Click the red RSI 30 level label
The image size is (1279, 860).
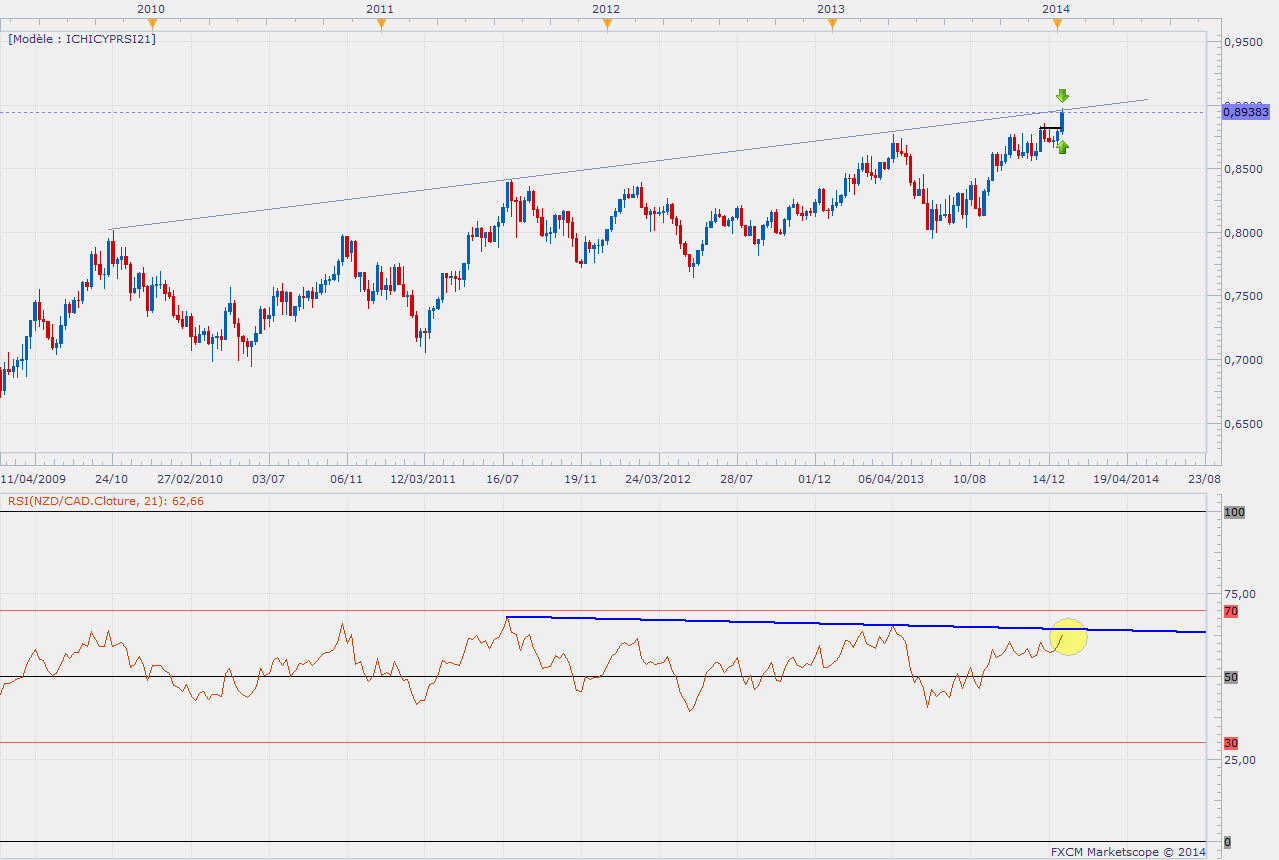1231,743
